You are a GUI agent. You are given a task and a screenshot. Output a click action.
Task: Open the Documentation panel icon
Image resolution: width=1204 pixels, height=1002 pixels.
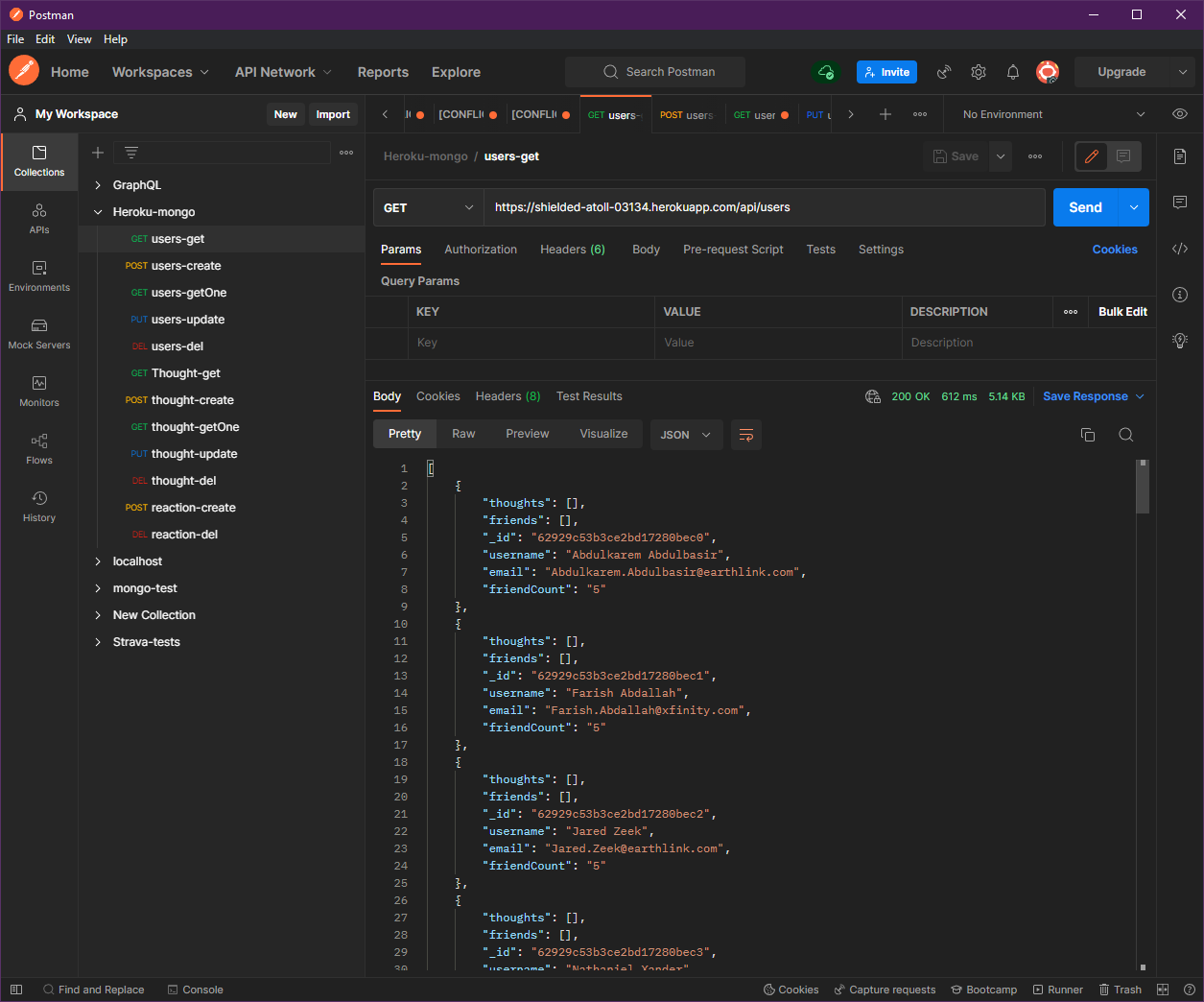pyautogui.click(x=1179, y=155)
